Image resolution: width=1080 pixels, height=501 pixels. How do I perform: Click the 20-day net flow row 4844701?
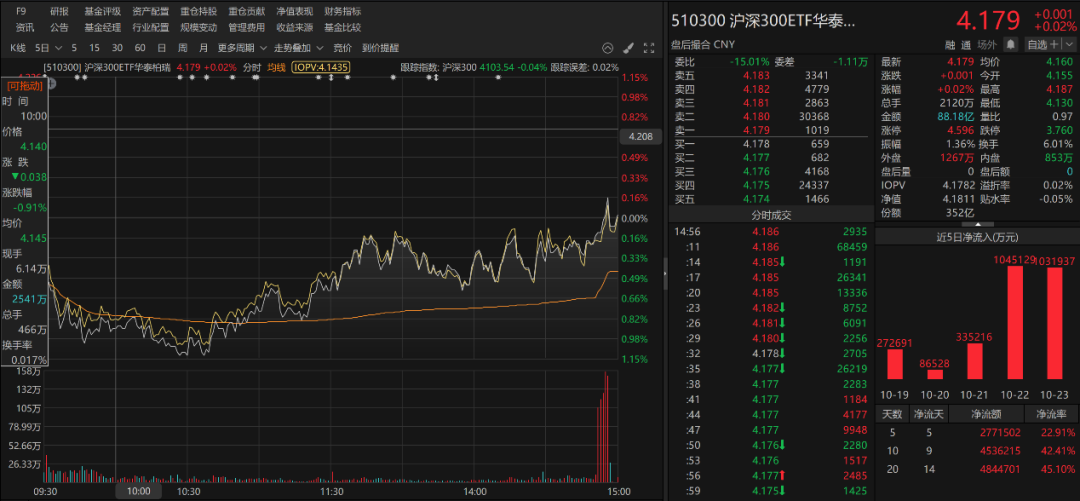tap(977, 469)
